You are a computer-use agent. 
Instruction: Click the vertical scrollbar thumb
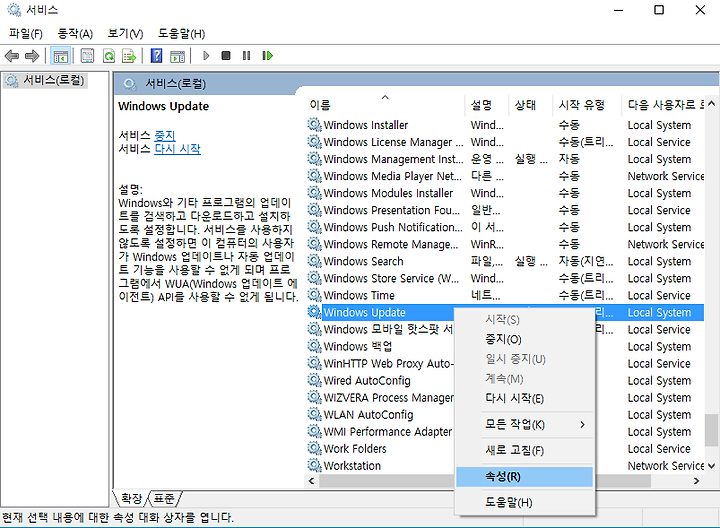(x=711, y=430)
